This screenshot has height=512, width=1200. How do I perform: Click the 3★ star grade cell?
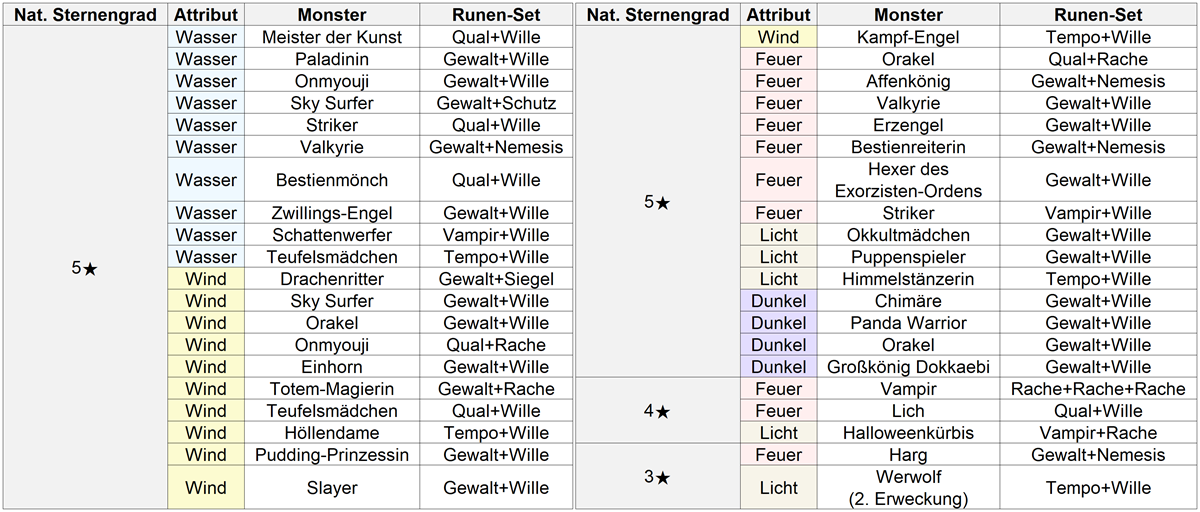pyautogui.click(x=657, y=477)
